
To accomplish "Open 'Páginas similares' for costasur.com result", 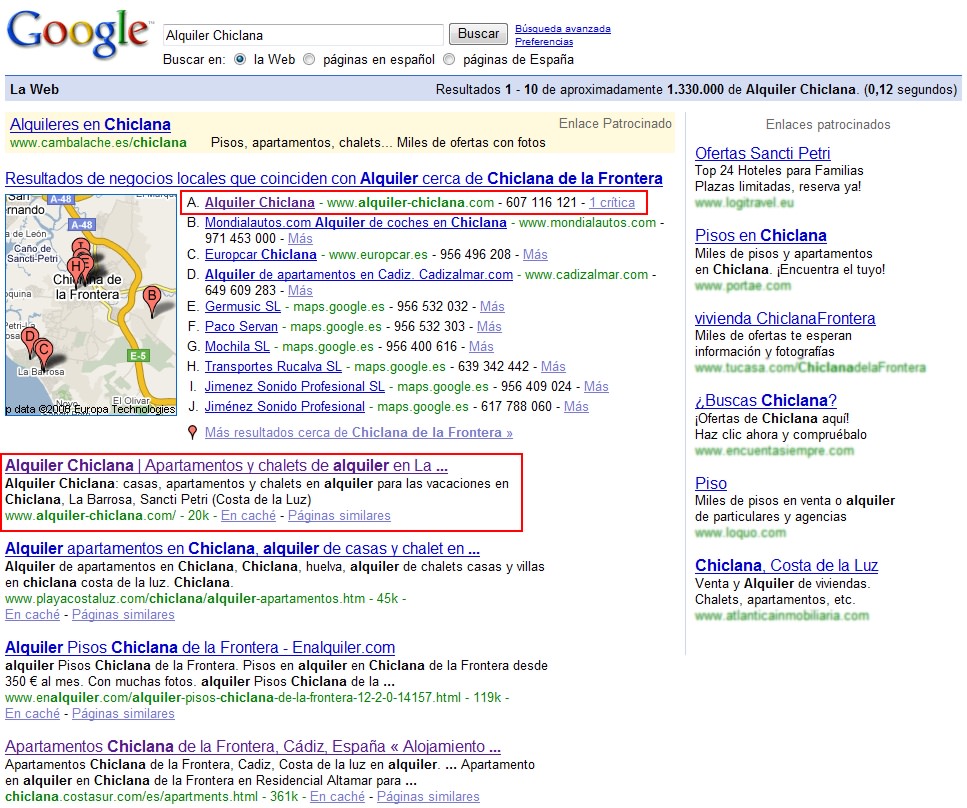I will coord(428,796).
